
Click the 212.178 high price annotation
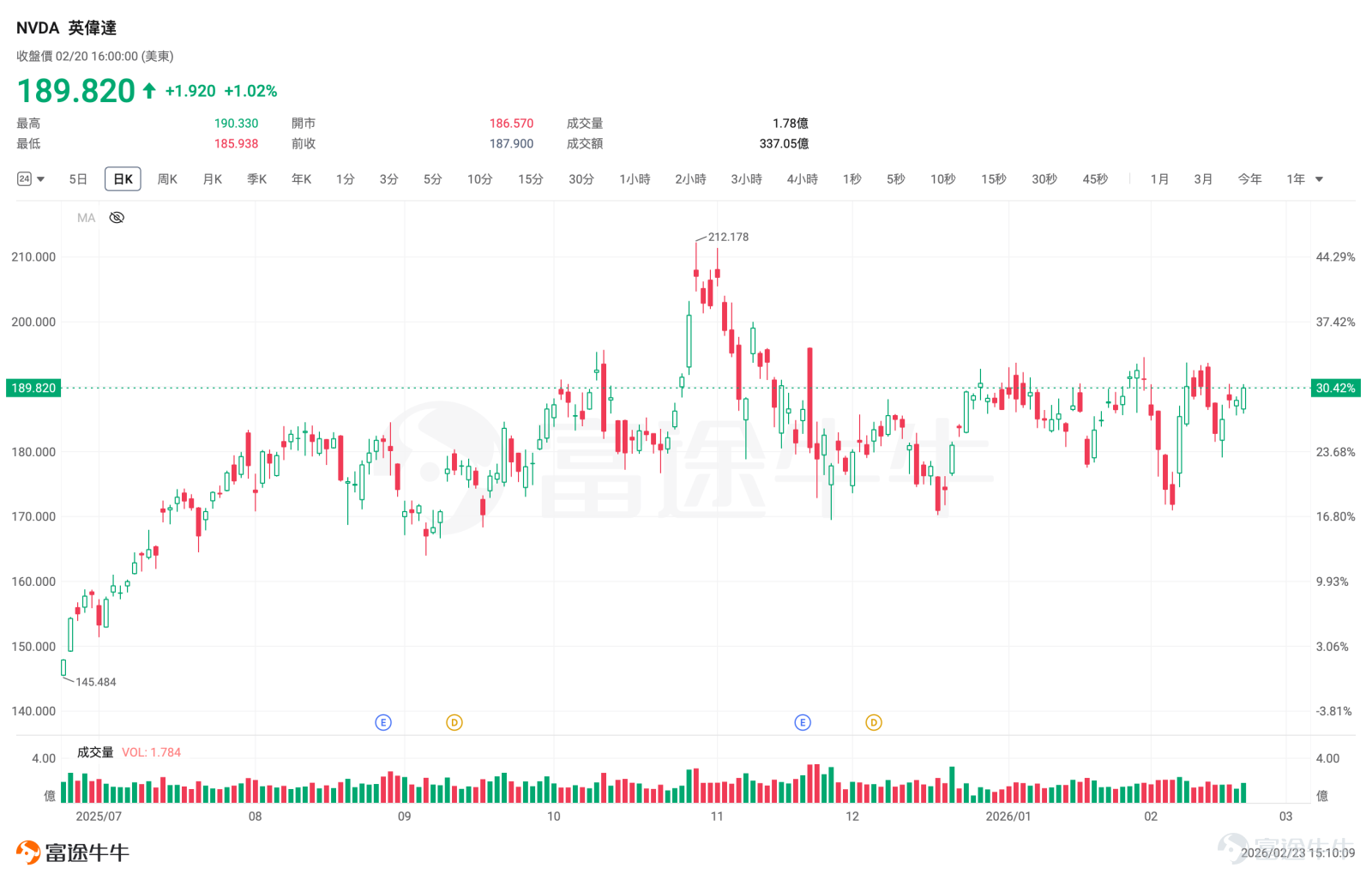pyautogui.click(x=728, y=237)
